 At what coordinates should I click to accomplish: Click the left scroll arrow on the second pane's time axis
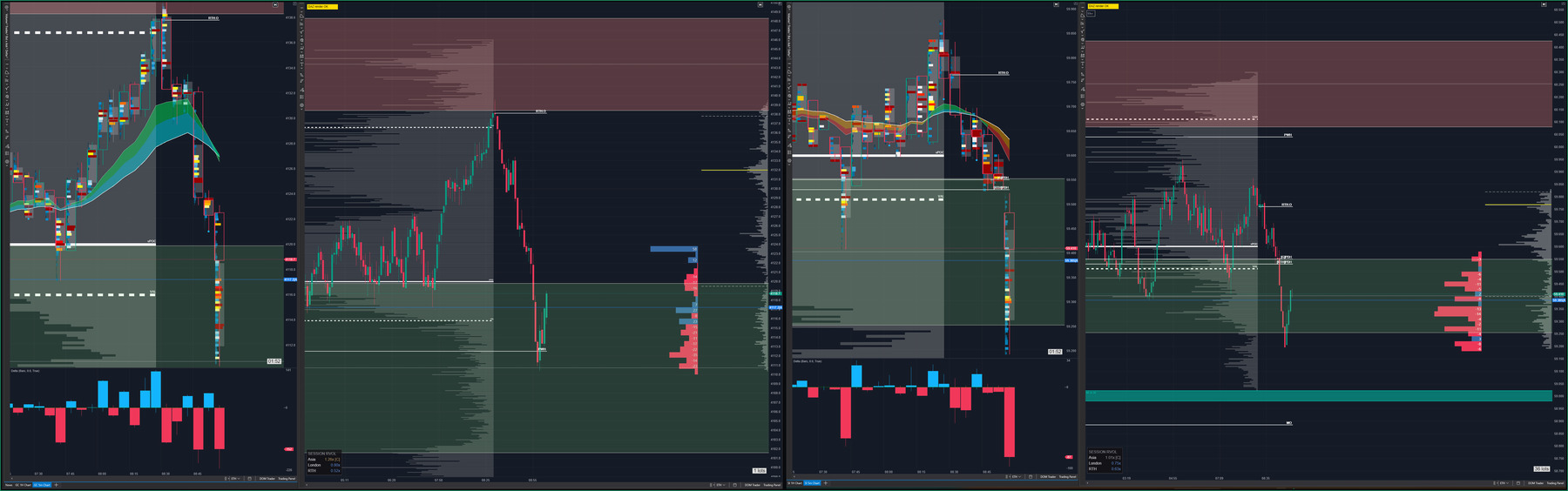[307, 485]
